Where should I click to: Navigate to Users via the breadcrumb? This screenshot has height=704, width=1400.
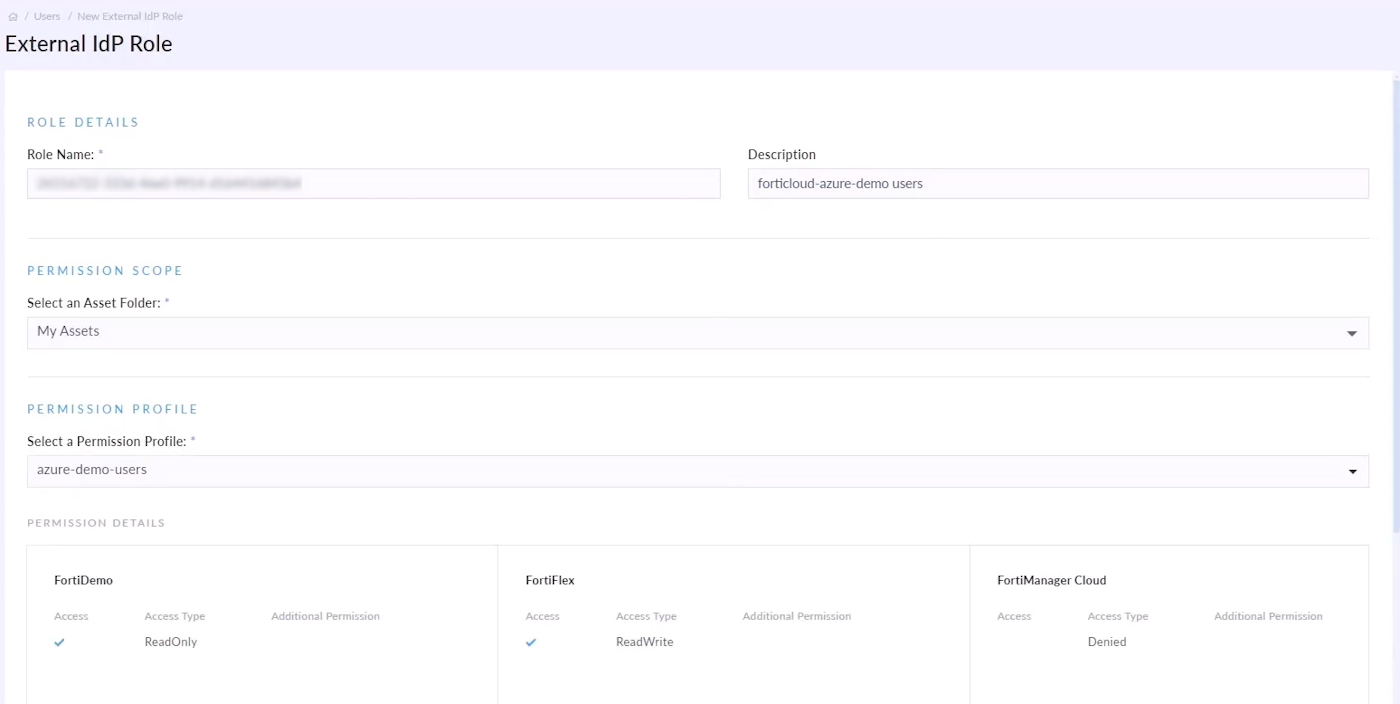(47, 16)
